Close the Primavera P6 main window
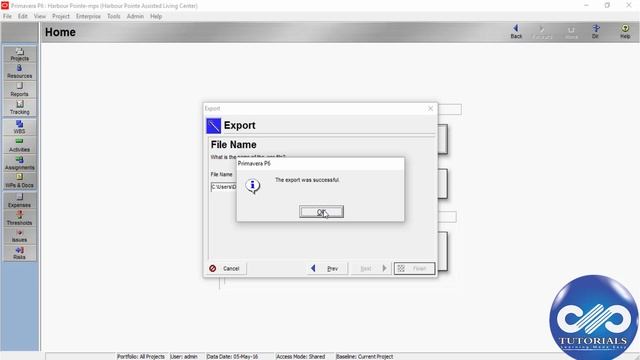The image size is (640, 360). pos(629,5)
